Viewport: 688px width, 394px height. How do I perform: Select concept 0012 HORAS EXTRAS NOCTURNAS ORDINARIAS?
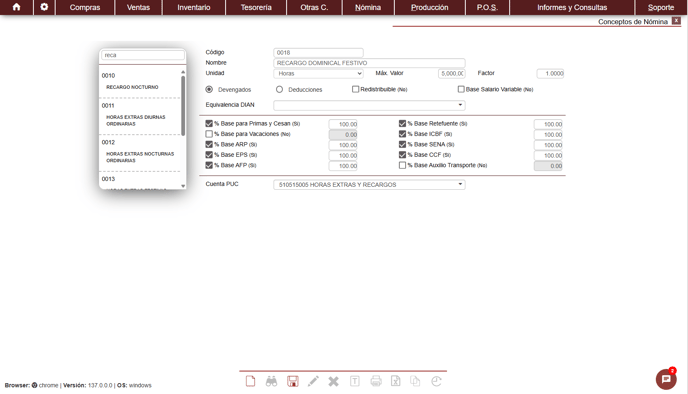click(140, 152)
